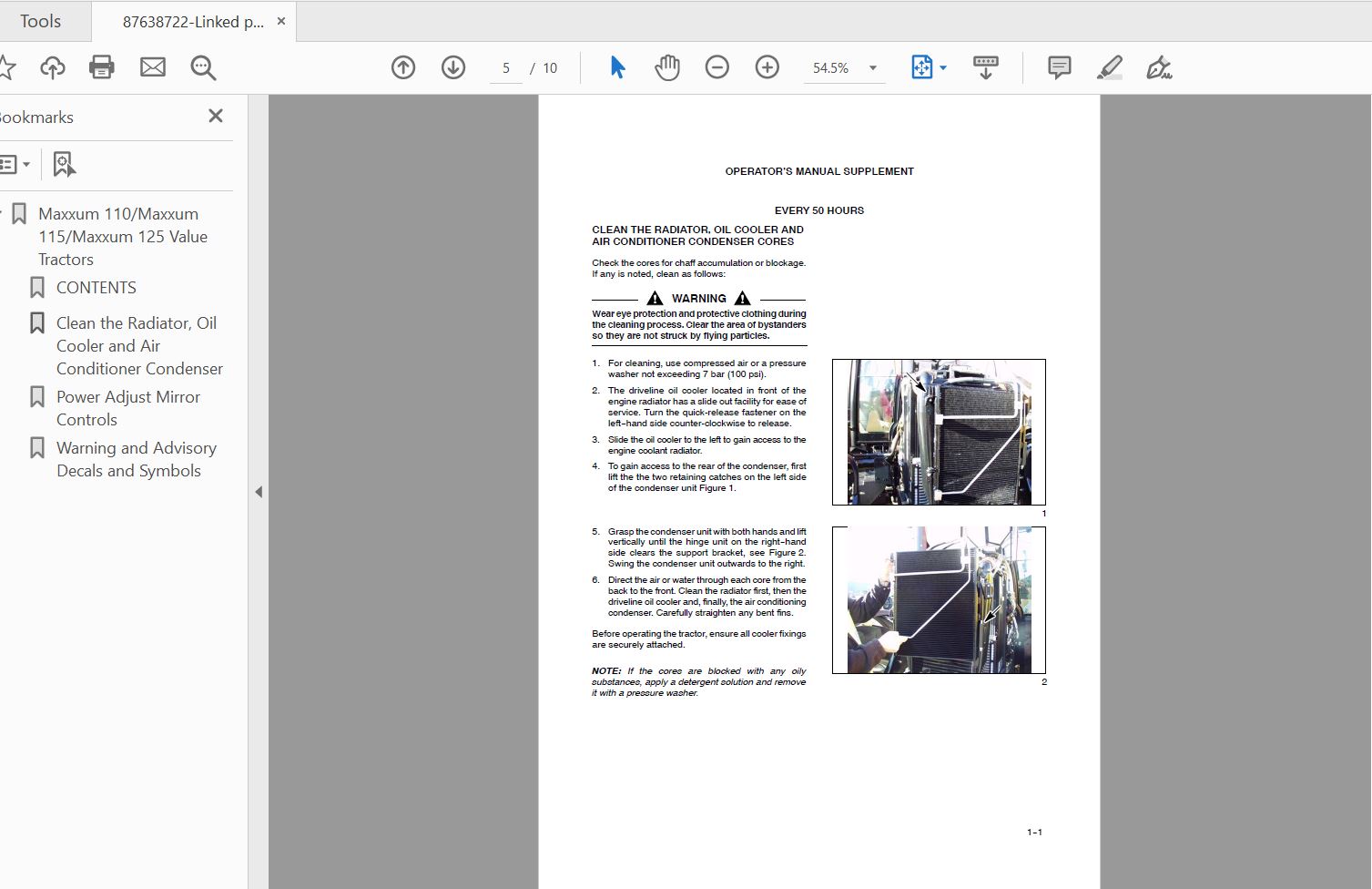
Task: Open the bookmark options menu
Action: [x=15, y=165]
